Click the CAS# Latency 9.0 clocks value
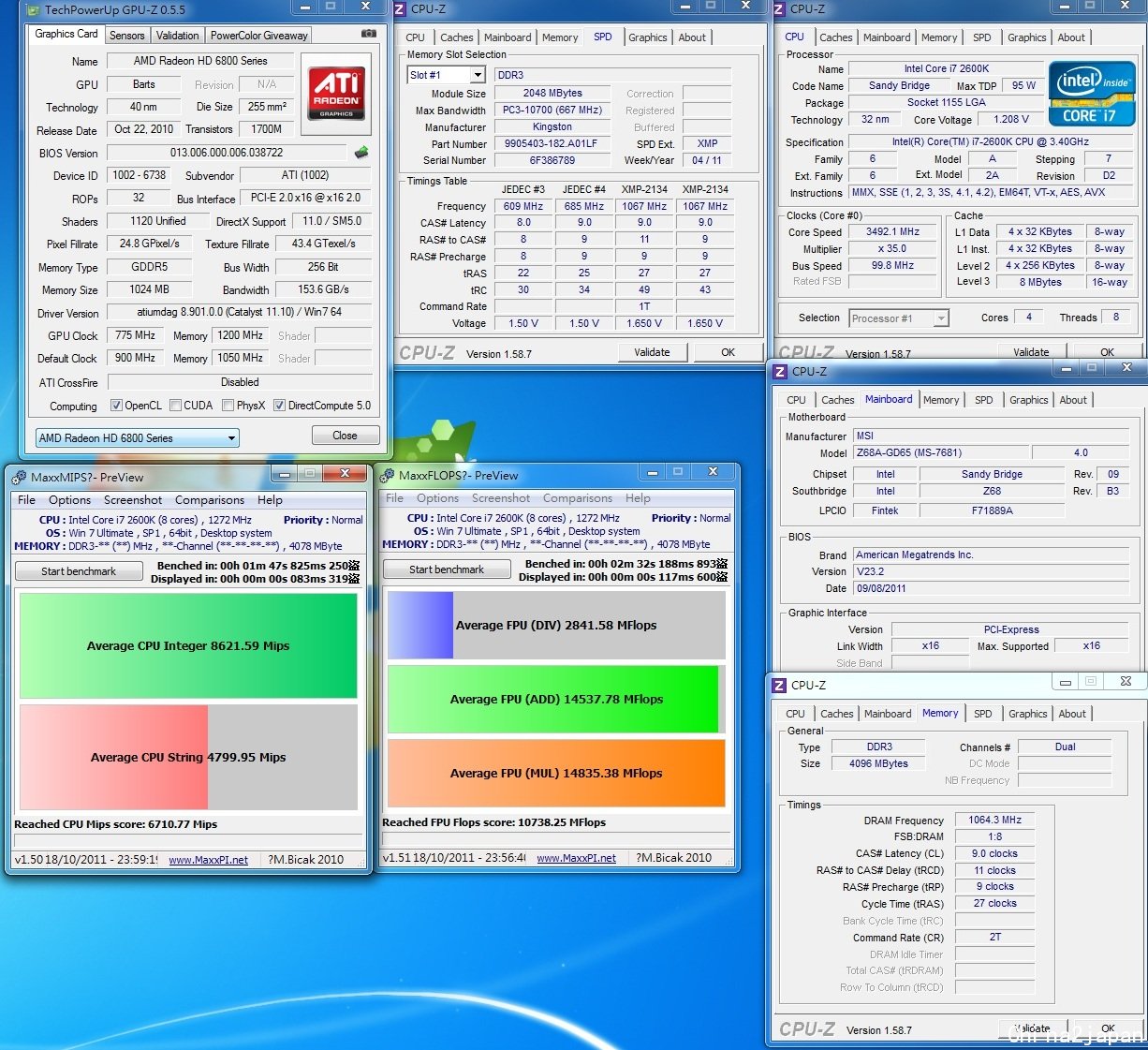 pyautogui.click(x=994, y=854)
